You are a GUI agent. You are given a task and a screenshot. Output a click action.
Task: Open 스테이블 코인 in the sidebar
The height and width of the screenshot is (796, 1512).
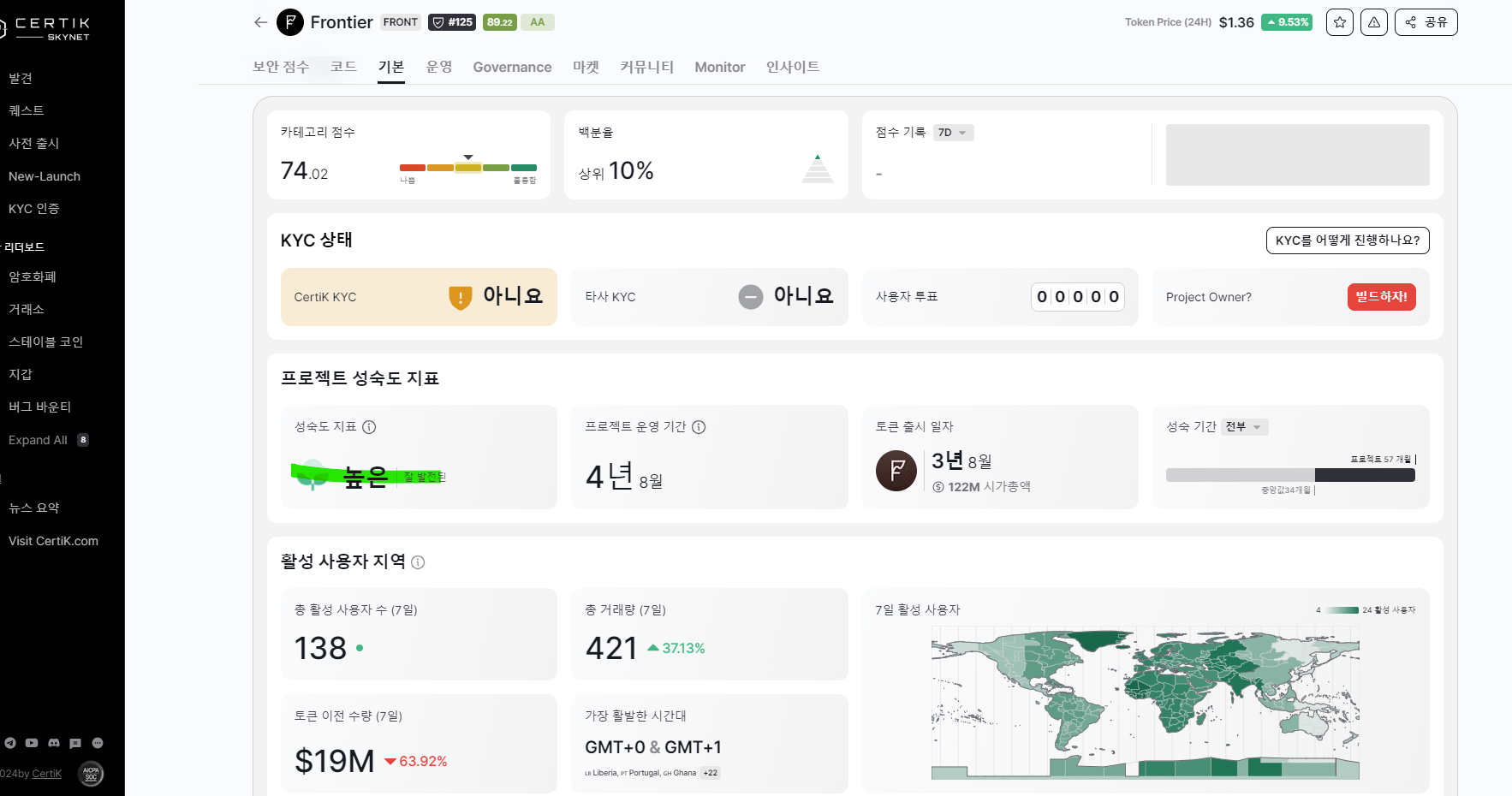tap(45, 342)
